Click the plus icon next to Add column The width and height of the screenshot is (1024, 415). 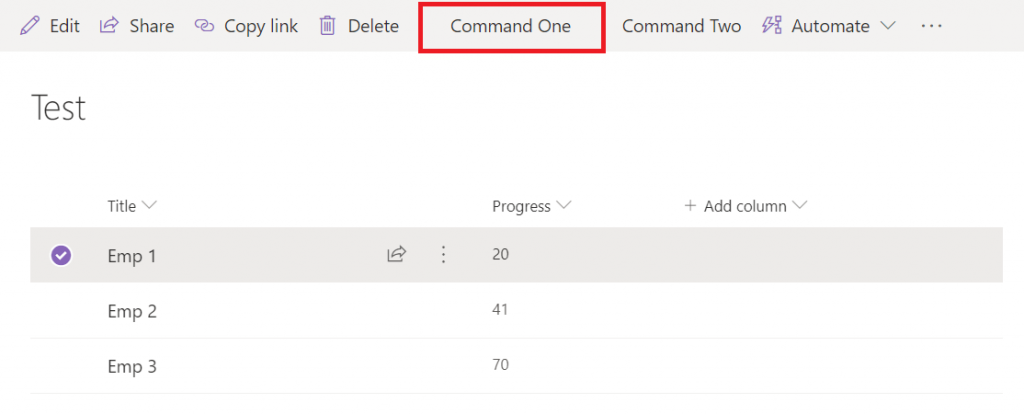click(x=690, y=207)
